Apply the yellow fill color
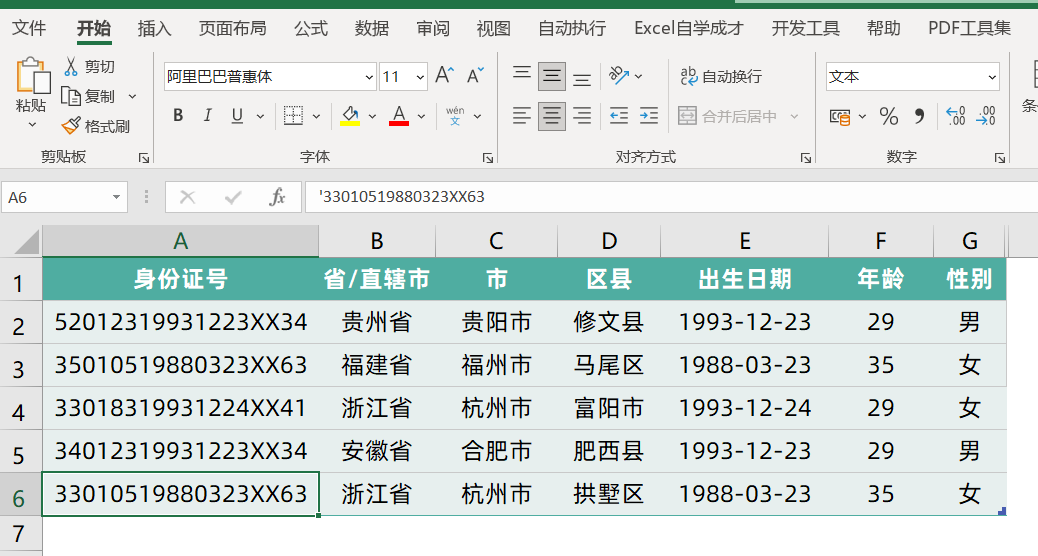Viewport: 1038px width, 556px height. pos(350,116)
